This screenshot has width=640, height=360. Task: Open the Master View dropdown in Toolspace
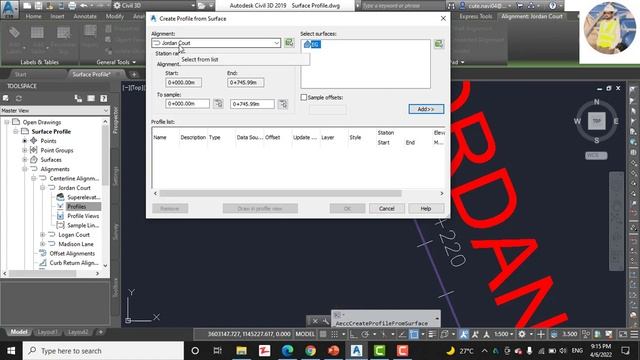pyautogui.click(x=55, y=111)
